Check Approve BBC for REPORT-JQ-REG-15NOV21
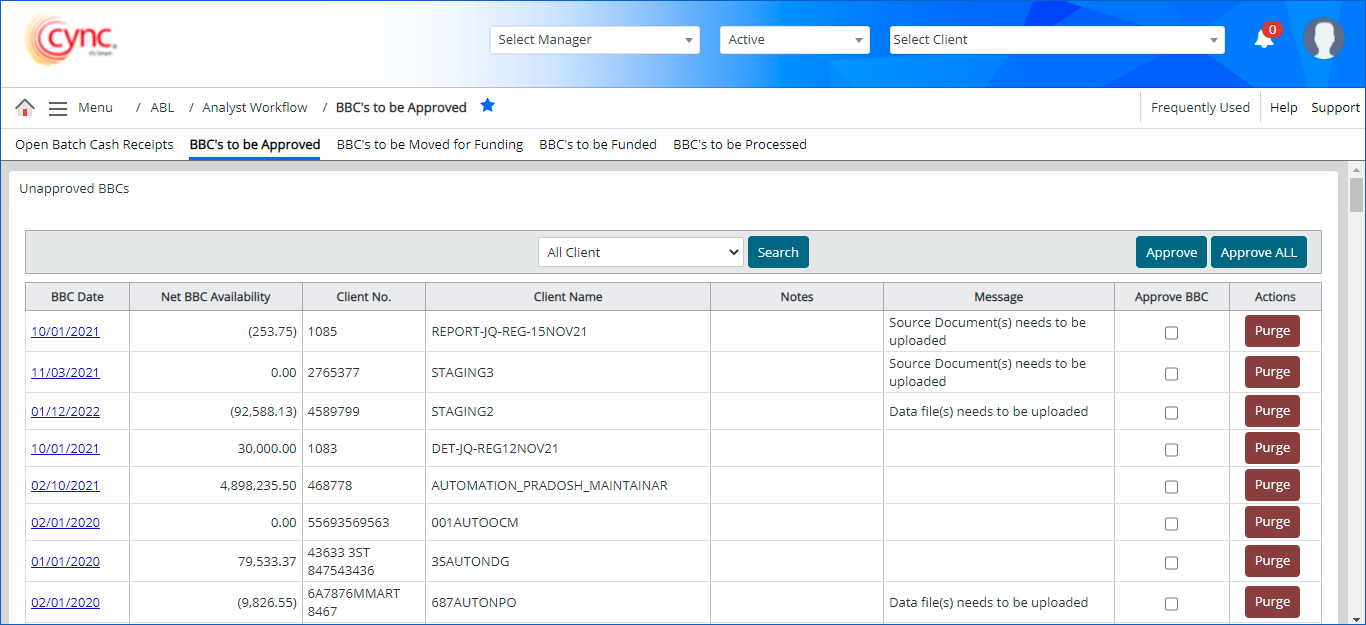Screen dimensions: 1366x625 point(1171,332)
